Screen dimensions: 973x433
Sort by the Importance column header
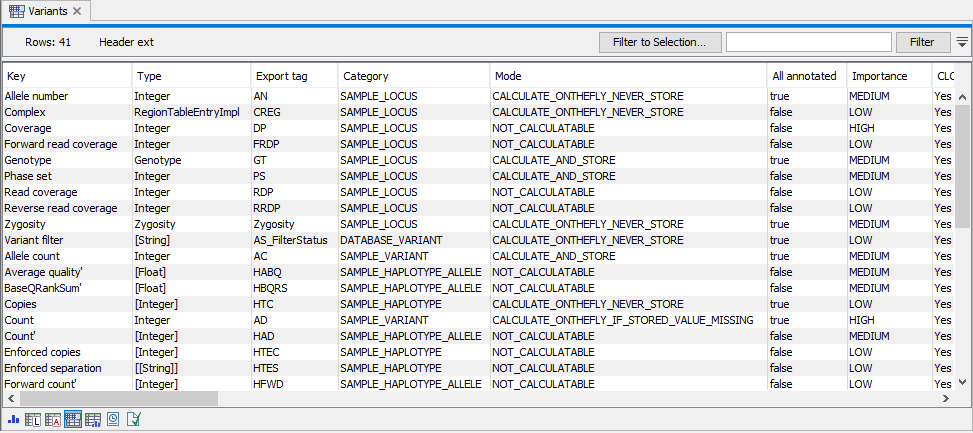click(887, 76)
